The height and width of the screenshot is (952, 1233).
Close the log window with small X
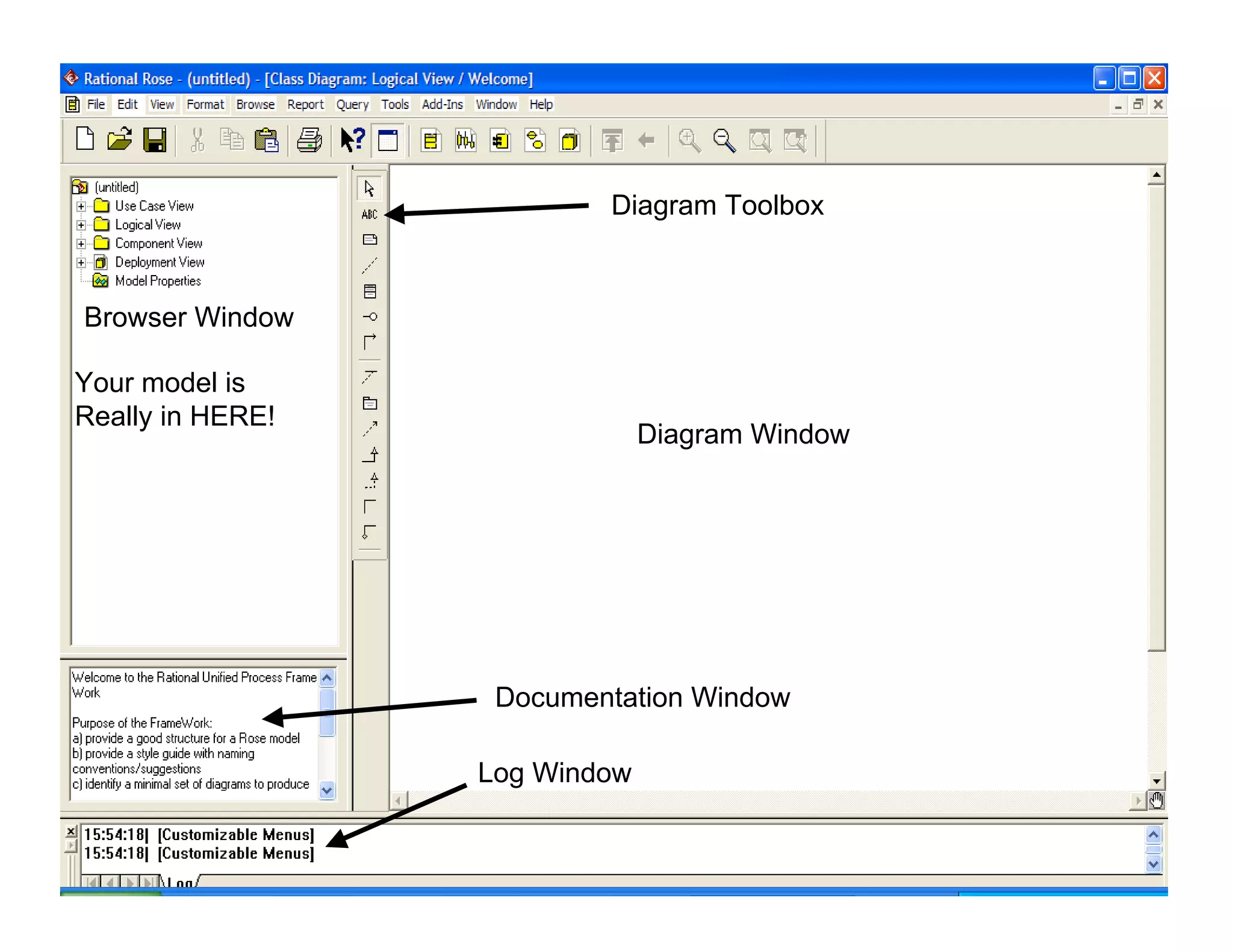(71, 831)
